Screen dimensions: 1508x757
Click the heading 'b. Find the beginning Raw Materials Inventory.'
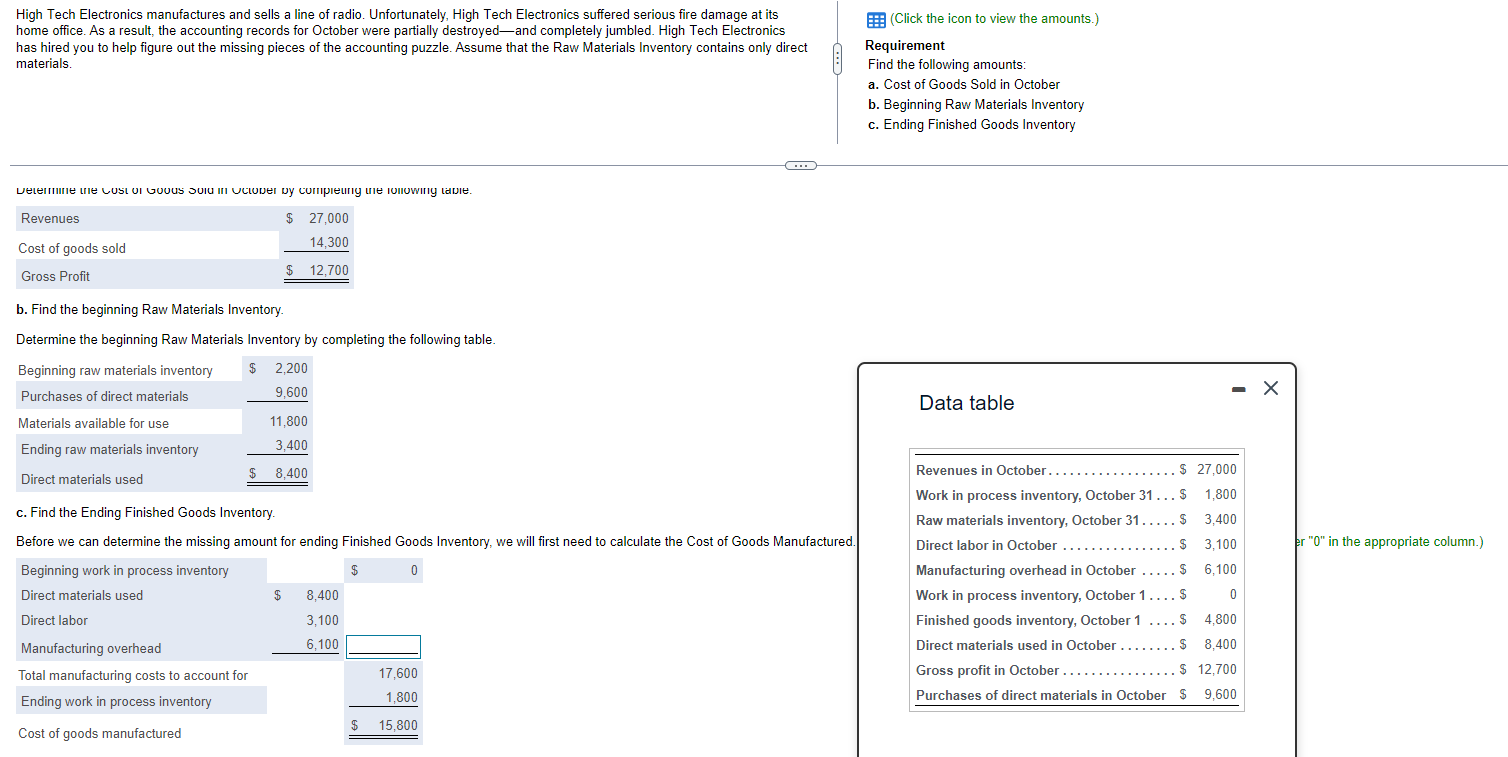[x=150, y=310]
